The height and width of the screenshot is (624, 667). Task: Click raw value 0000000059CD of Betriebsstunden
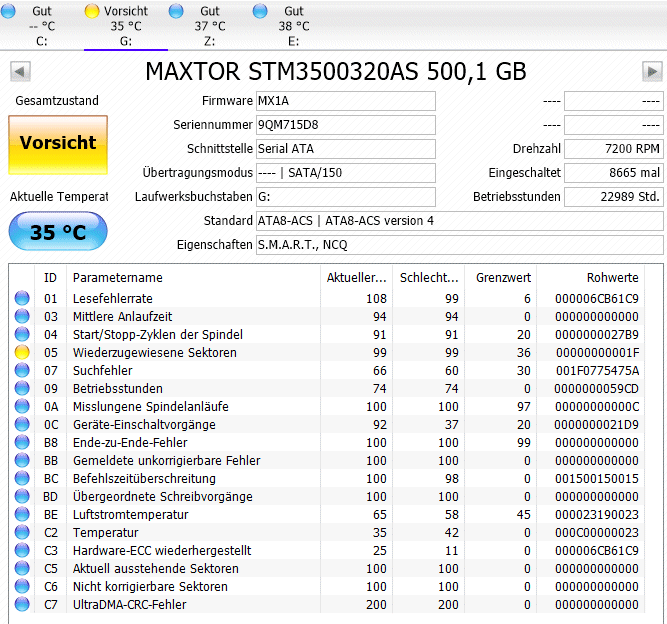[x=596, y=389]
